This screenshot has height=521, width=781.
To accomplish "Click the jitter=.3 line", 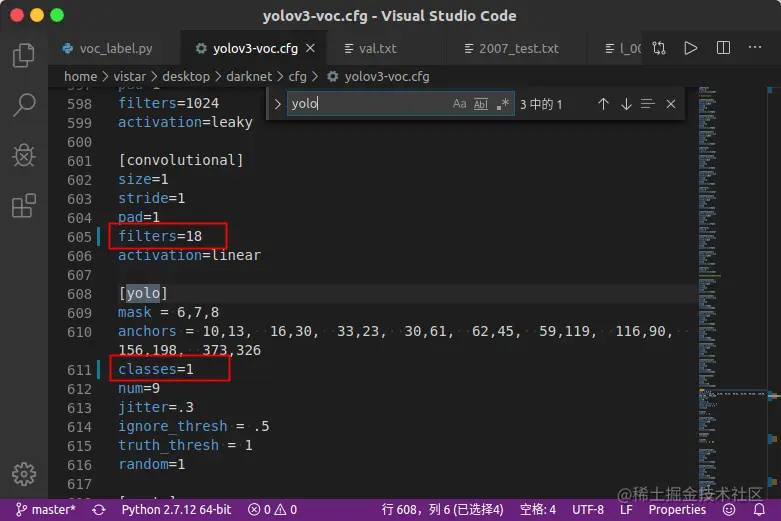I will click(155, 407).
